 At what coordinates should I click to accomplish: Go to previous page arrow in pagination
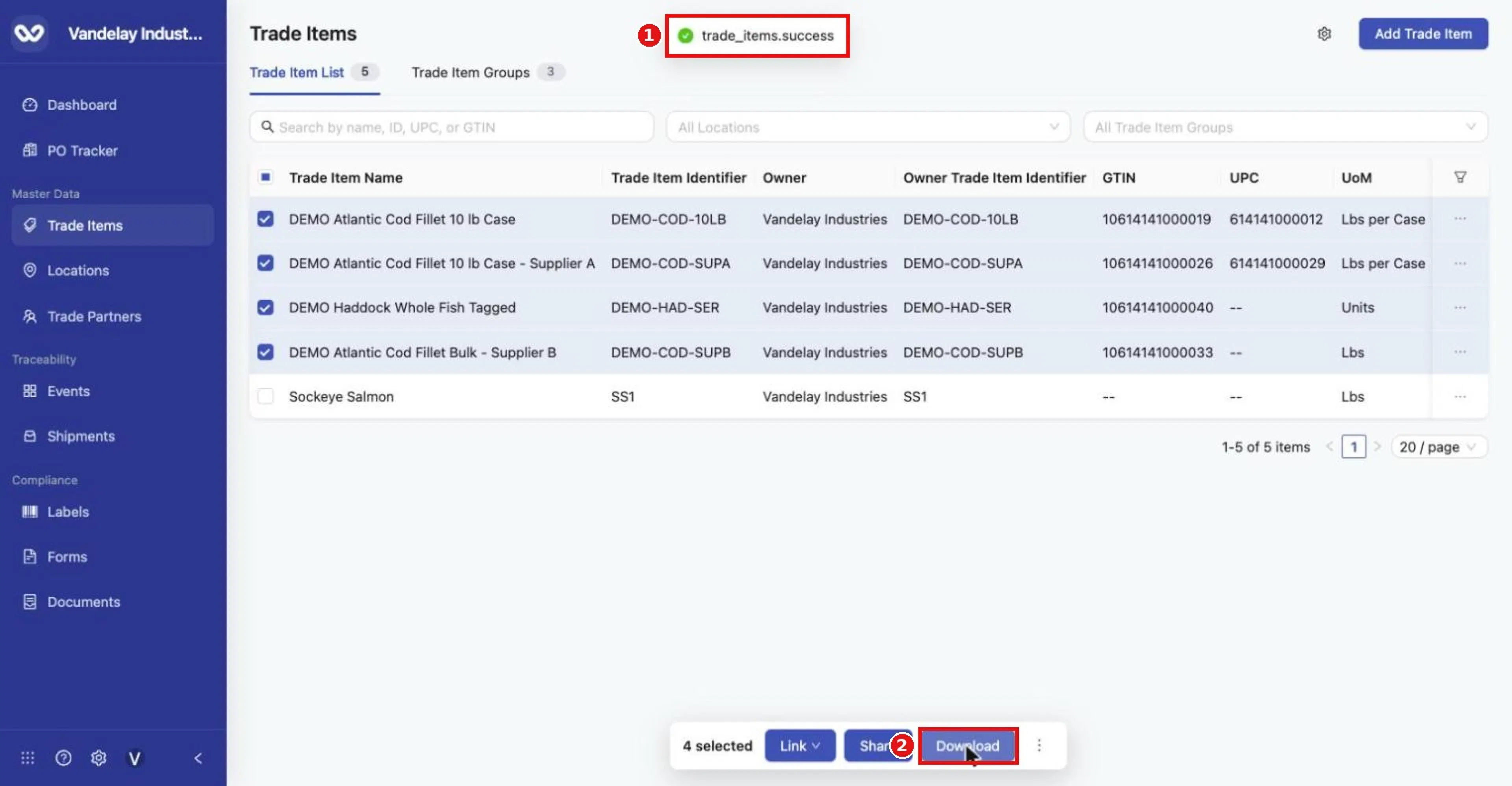pos(1329,447)
